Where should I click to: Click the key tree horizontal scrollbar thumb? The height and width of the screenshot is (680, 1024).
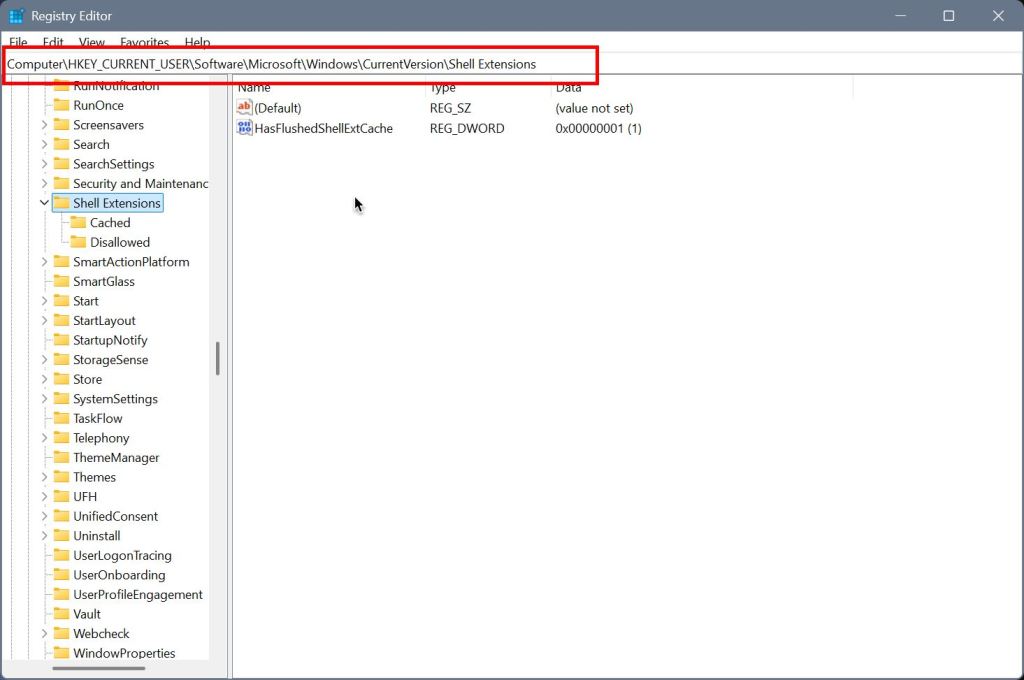pyautogui.click(x=99, y=668)
